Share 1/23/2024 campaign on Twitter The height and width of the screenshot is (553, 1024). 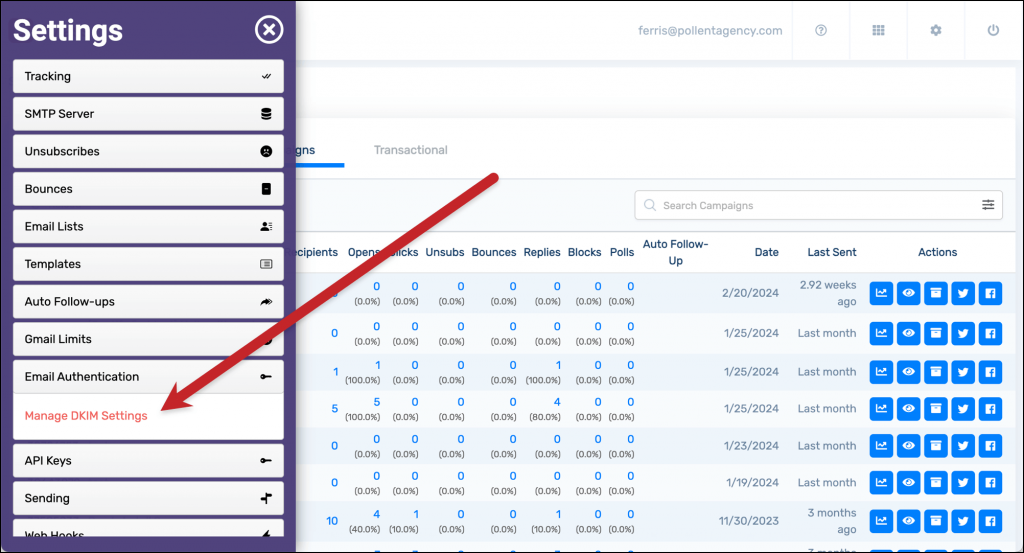click(x=962, y=446)
